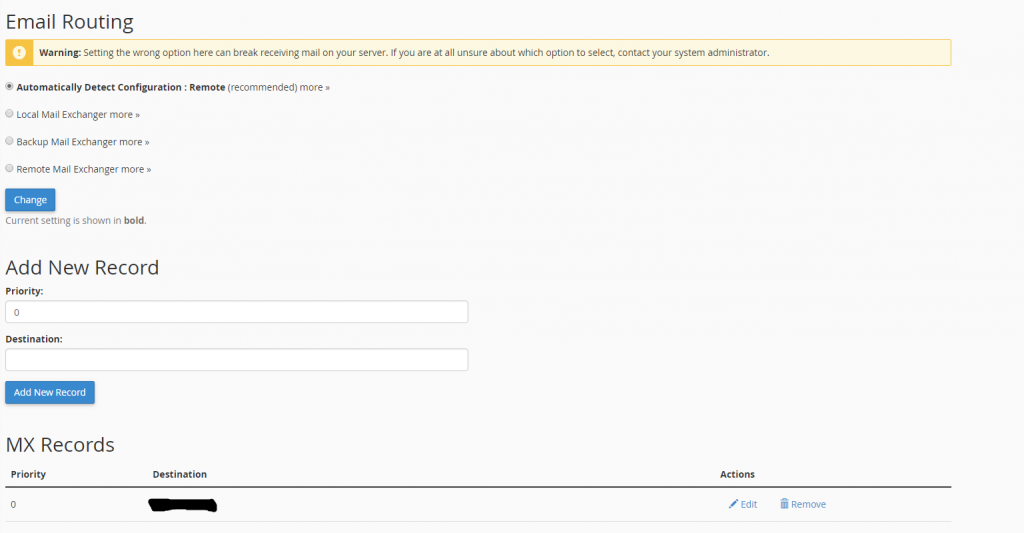
Task: Expand 'more »' for Local Mail Exchanger
Action: (x=124, y=115)
